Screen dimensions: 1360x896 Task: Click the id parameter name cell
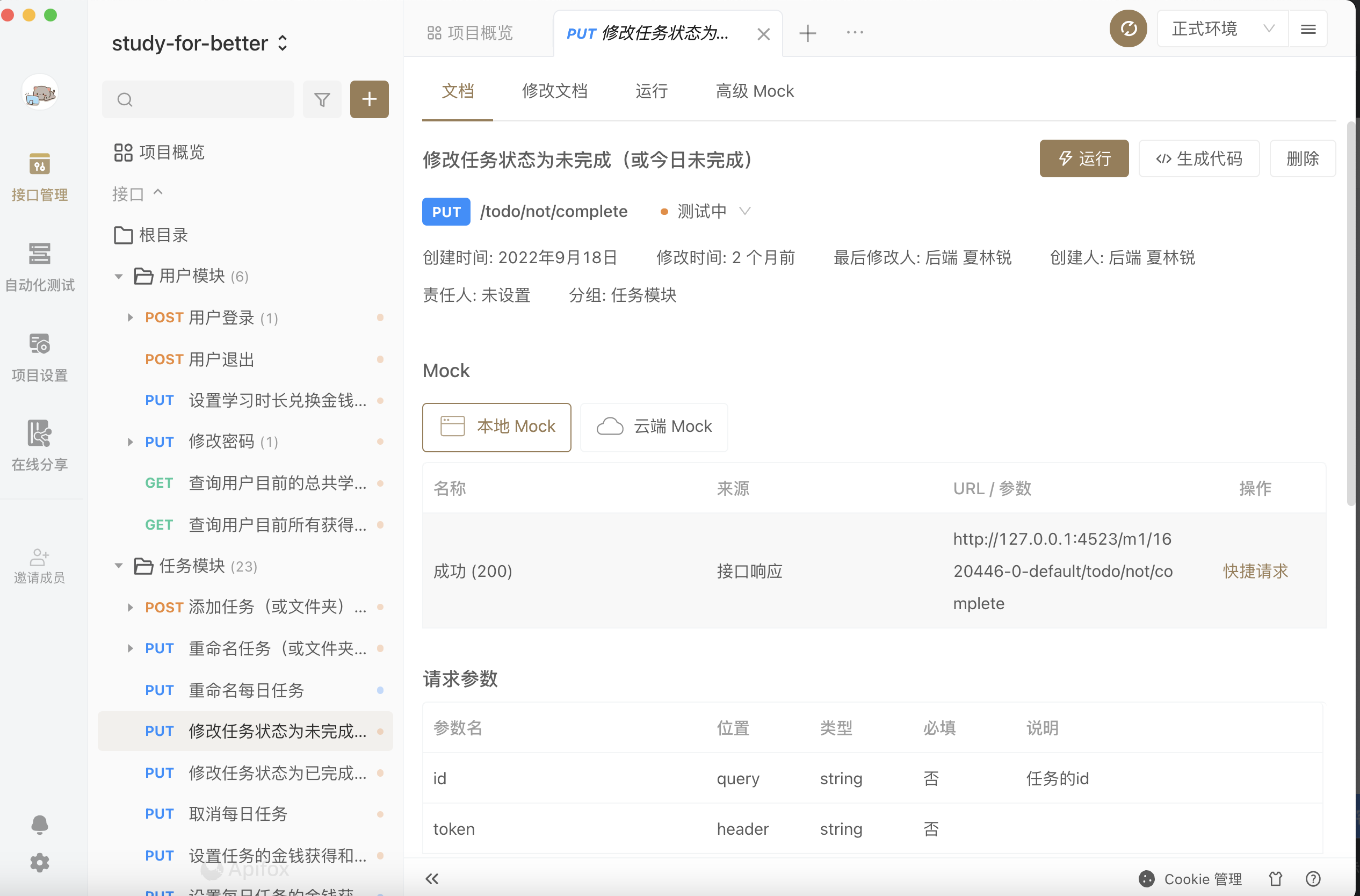coord(439,778)
